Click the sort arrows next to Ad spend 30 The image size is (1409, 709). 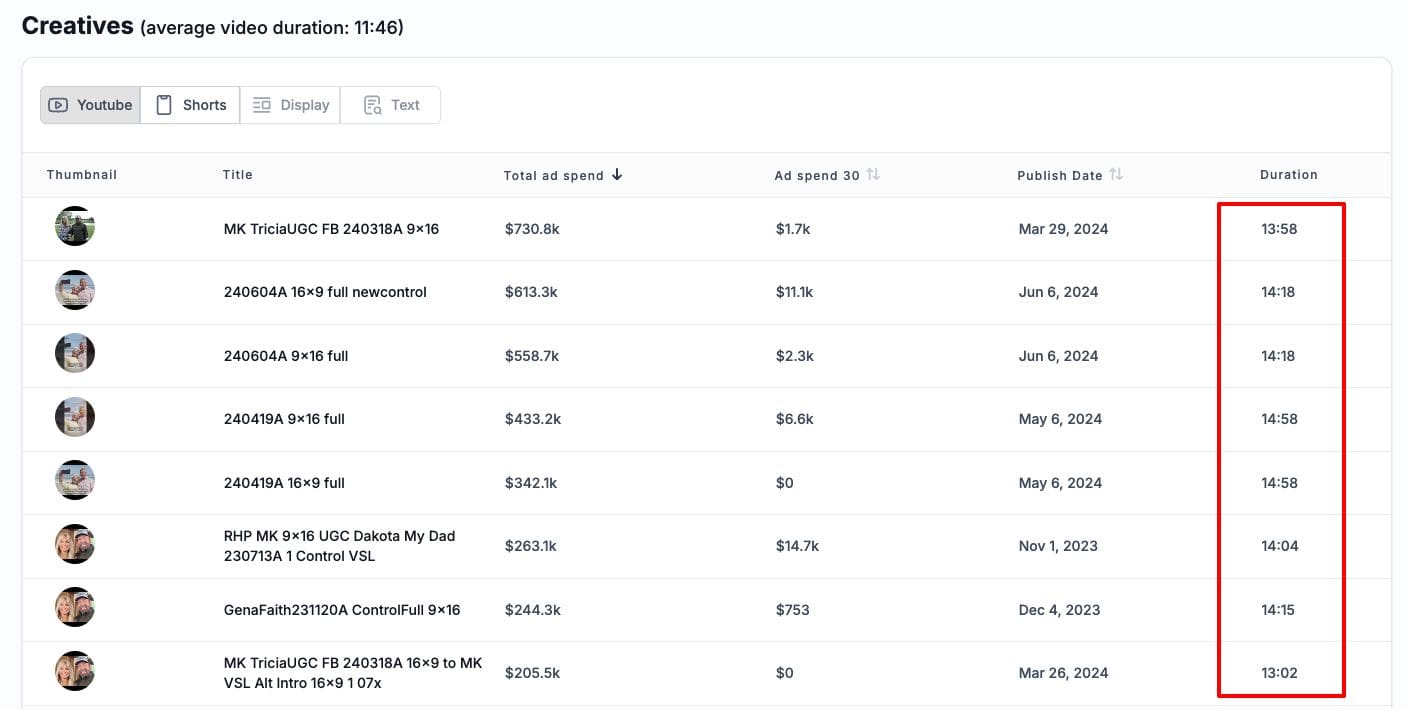pyautogui.click(x=872, y=174)
